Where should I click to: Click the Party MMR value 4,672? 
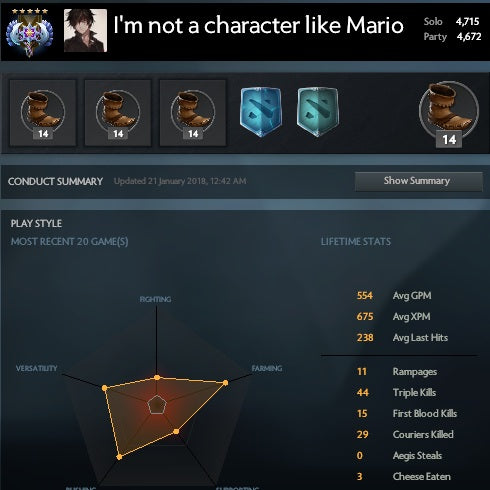[x=469, y=36]
